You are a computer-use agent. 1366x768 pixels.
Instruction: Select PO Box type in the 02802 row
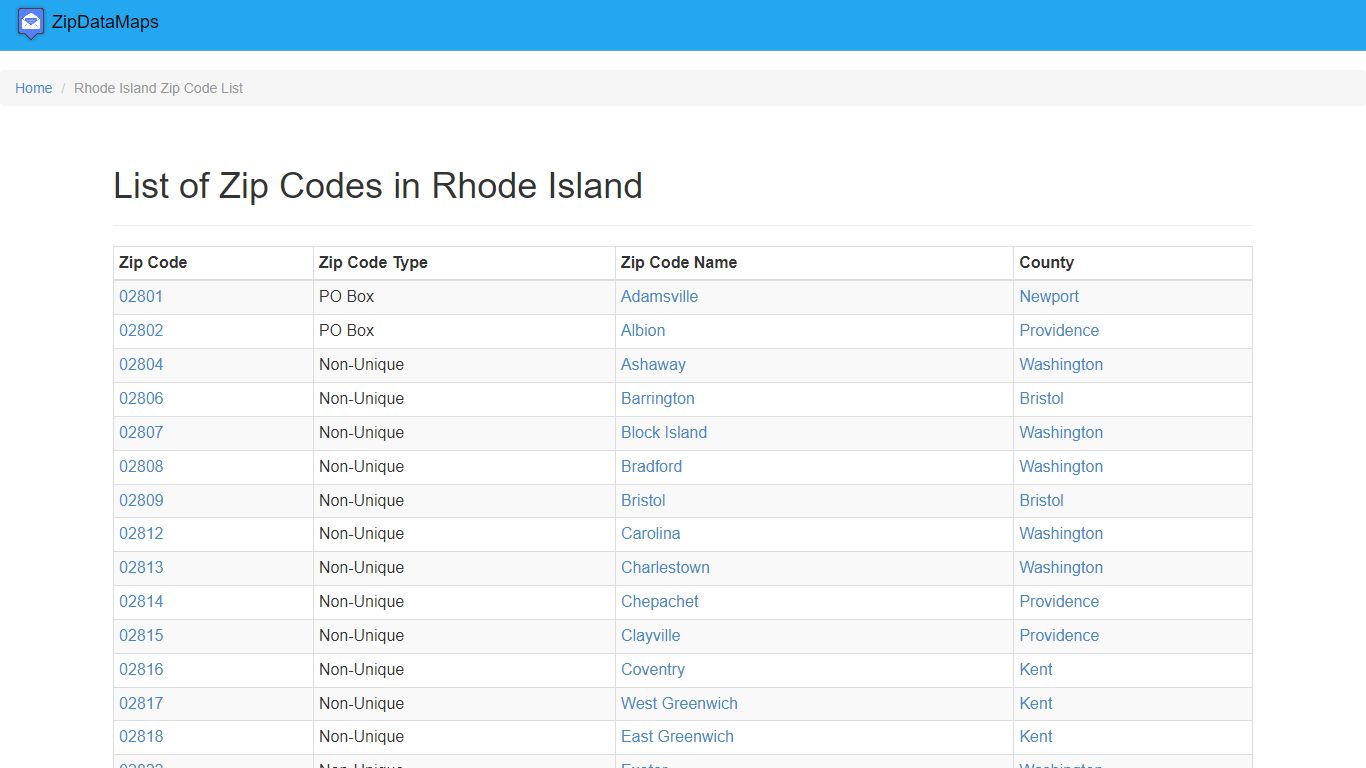[x=347, y=331]
